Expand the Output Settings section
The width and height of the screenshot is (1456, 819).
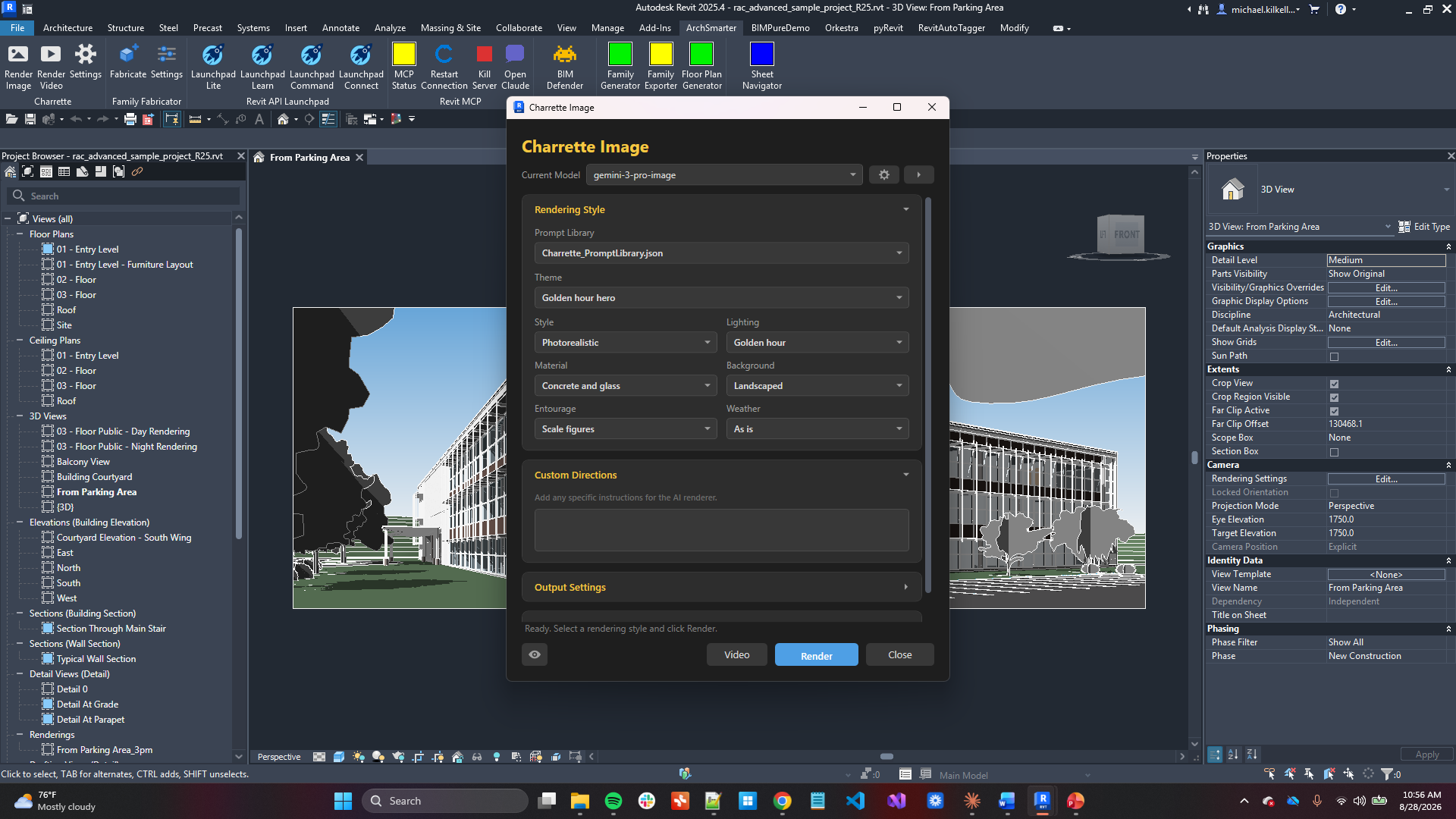coord(721,588)
